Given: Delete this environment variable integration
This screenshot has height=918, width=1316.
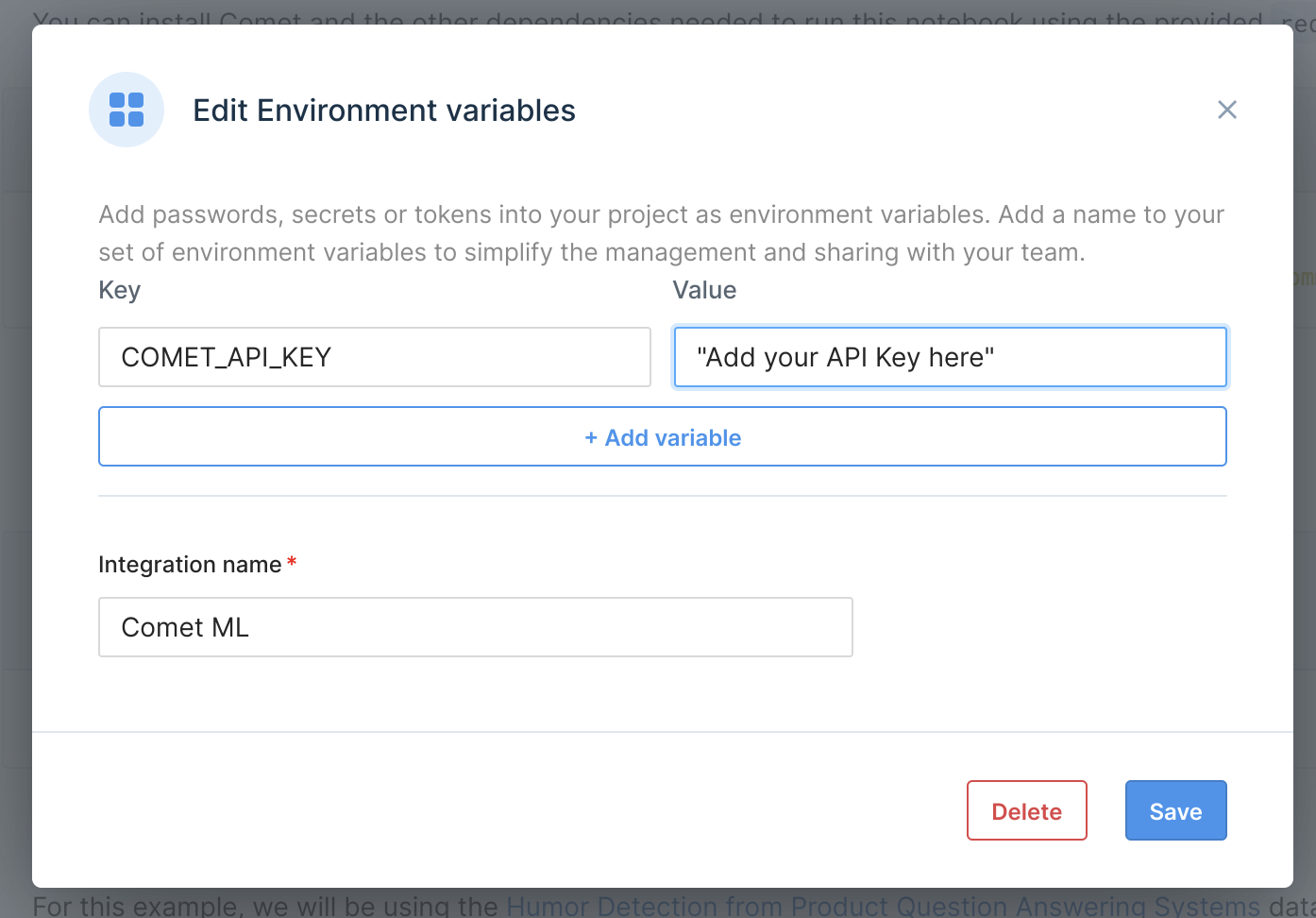Looking at the screenshot, I should (1026, 810).
